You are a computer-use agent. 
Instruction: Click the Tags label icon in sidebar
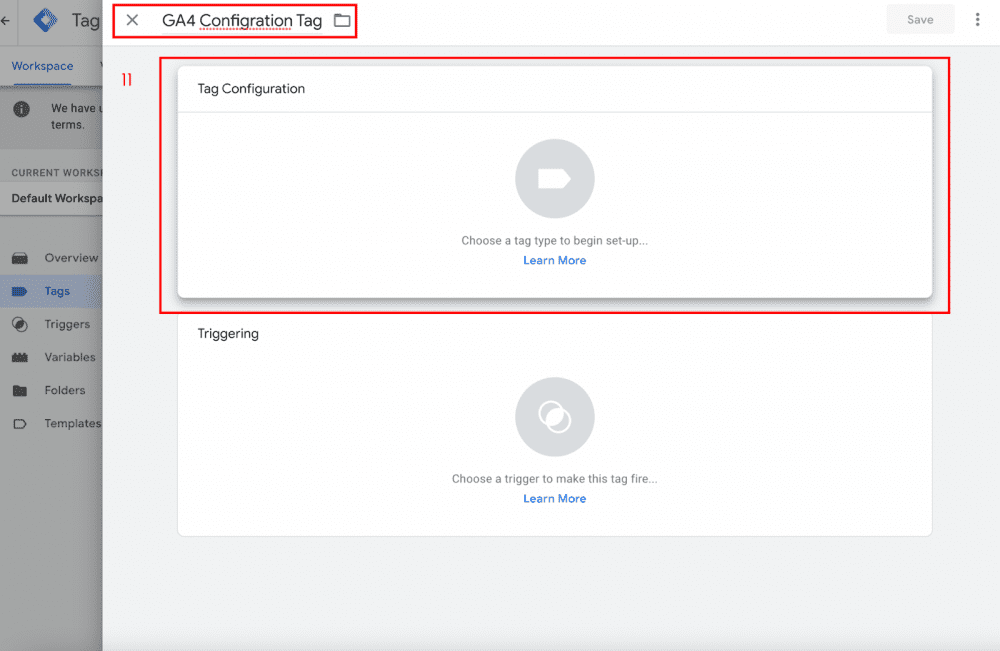click(x=20, y=291)
